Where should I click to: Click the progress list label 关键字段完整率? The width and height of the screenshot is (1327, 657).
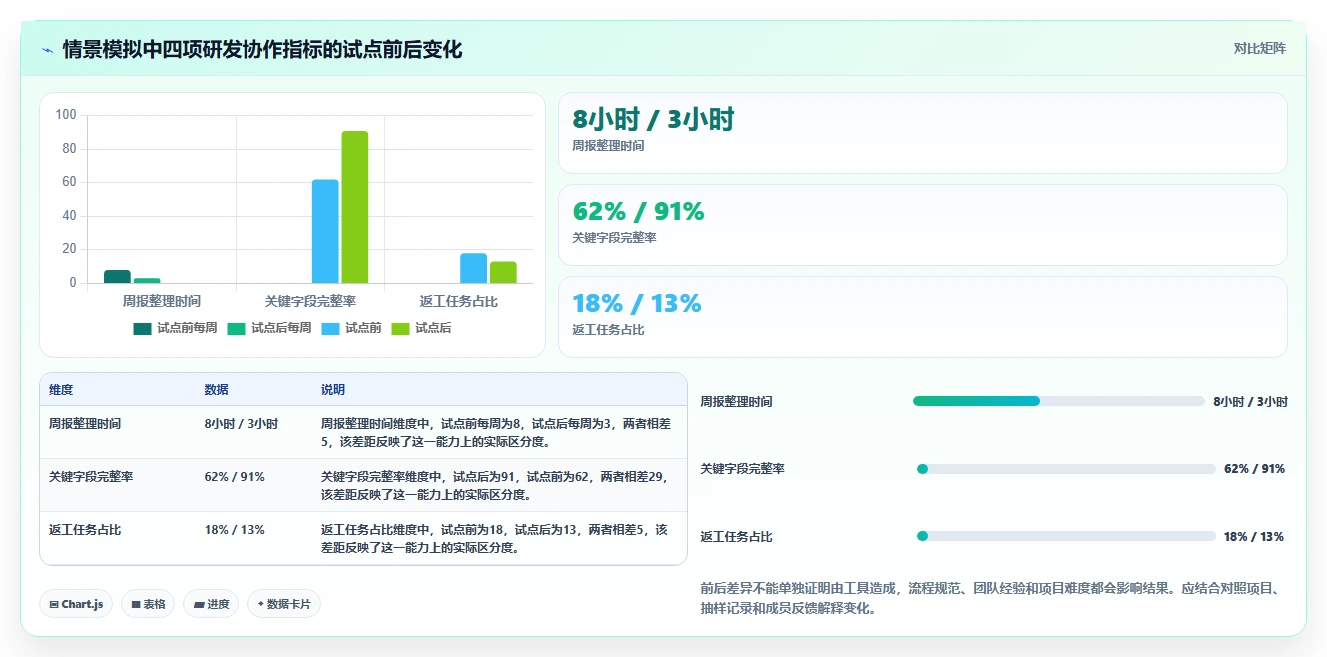point(742,469)
